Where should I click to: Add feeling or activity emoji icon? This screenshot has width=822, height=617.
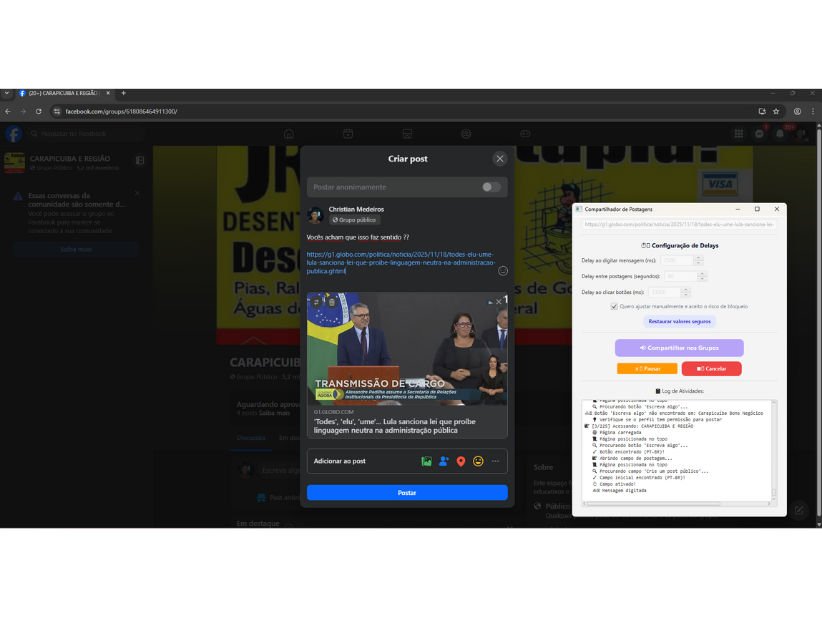[x=478, y=461]
